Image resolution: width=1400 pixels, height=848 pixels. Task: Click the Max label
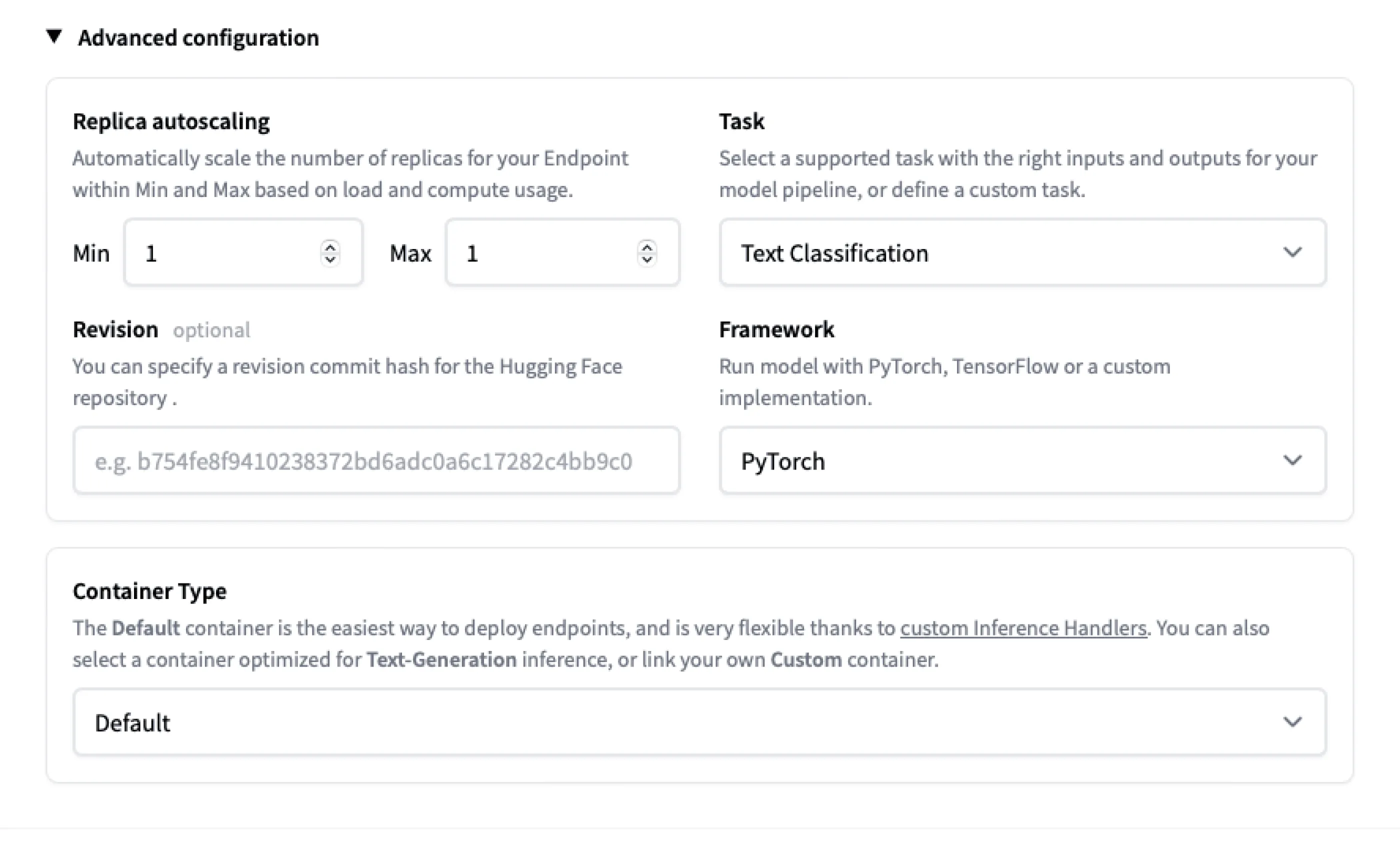point(410,253)
